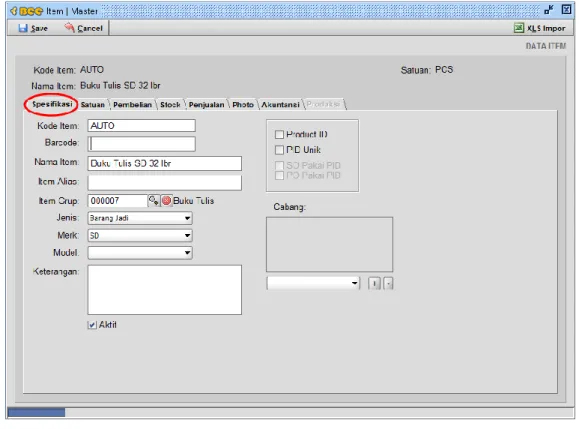Open the Item Grup search lookup icon

pos(153,200)
